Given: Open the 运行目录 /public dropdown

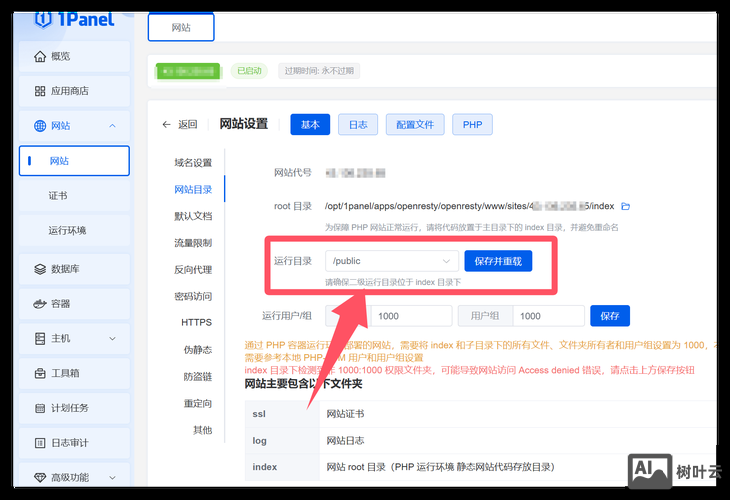Looking at the screenshot, I should coord(392,261).
